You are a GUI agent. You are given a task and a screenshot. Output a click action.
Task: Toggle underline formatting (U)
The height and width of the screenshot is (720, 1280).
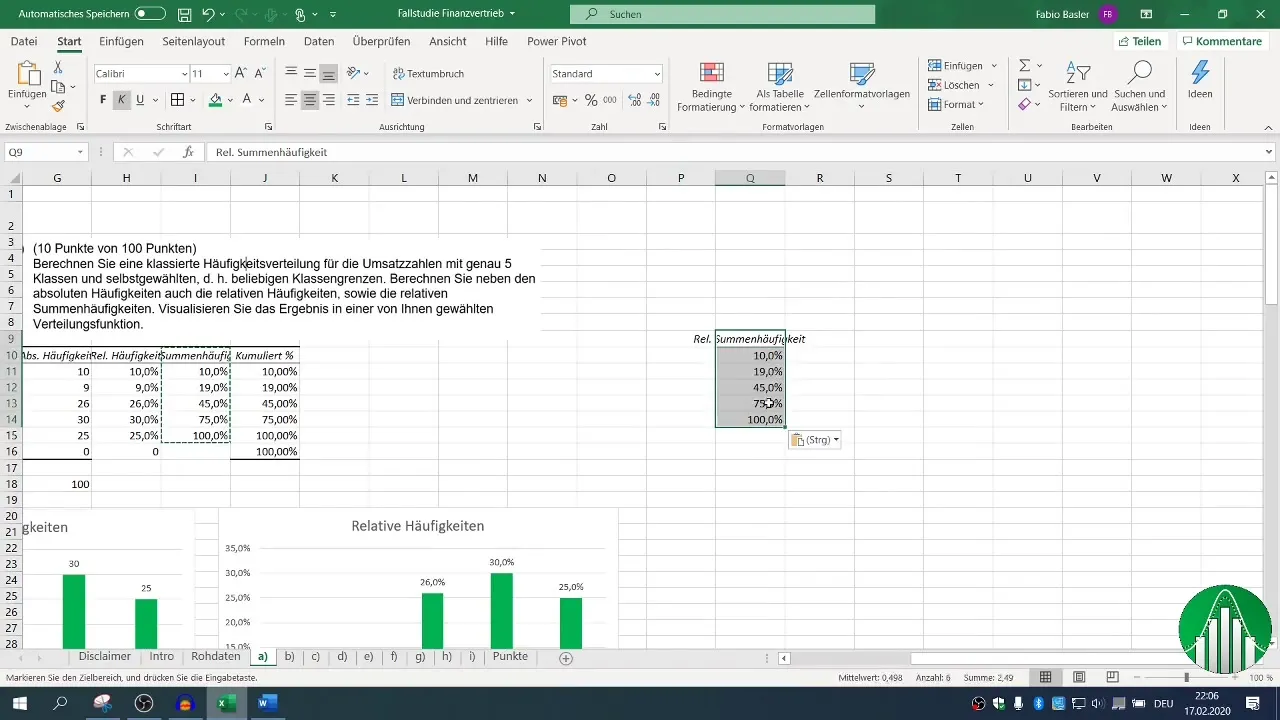tap(140, 100)
